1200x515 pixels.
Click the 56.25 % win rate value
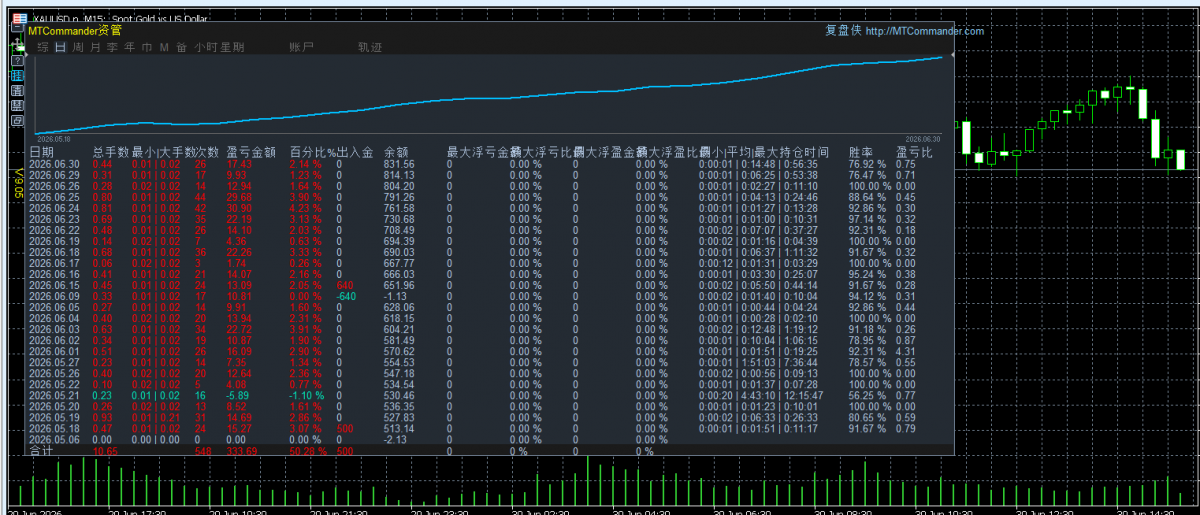click(867, 395)
